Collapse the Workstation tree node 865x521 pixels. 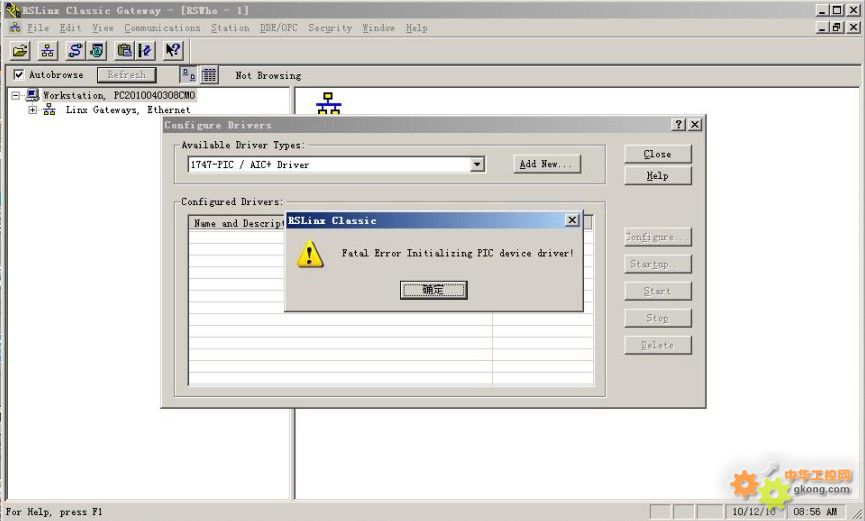click(15, 95)
